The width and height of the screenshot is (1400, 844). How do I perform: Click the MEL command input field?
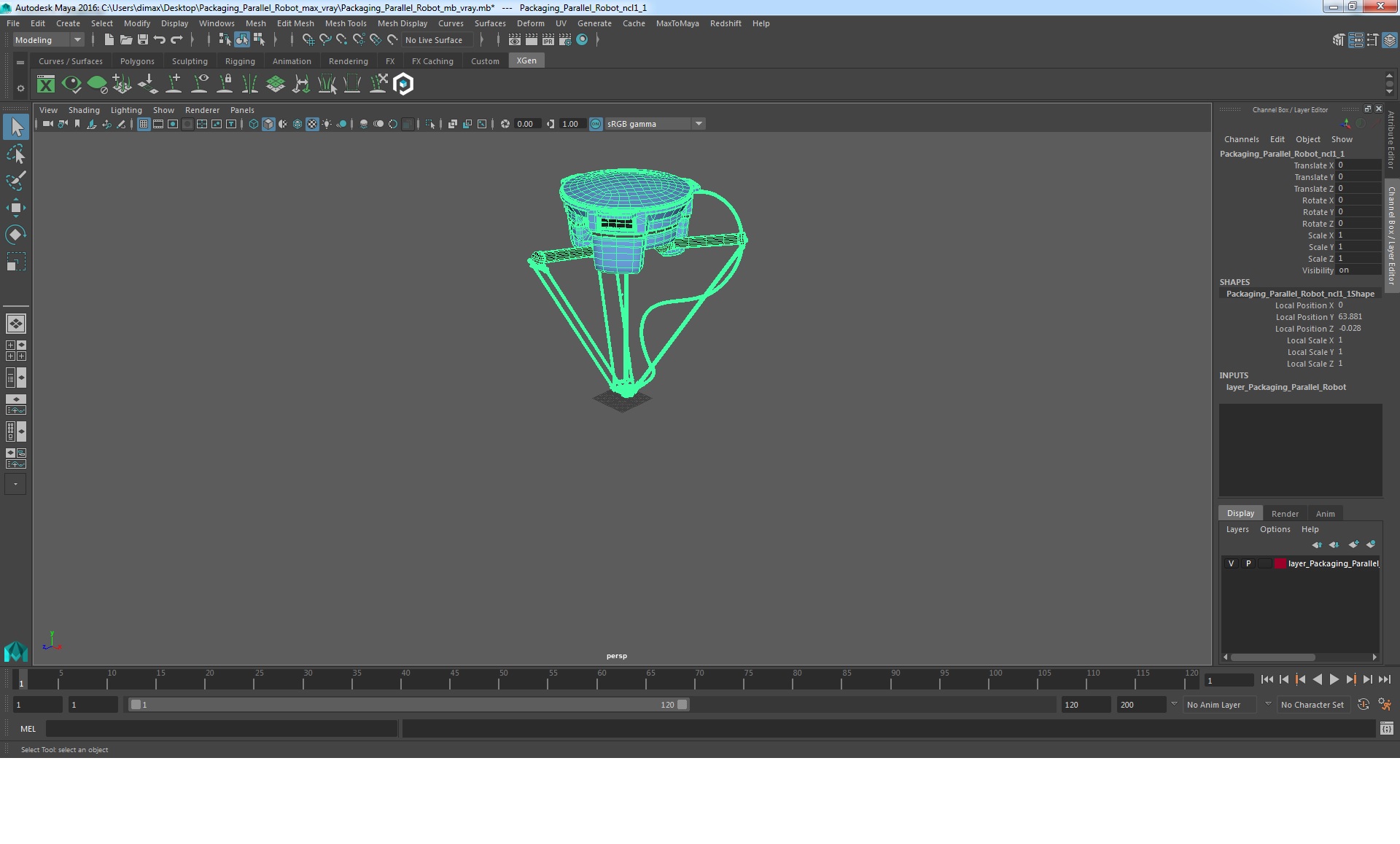[222, 728]
